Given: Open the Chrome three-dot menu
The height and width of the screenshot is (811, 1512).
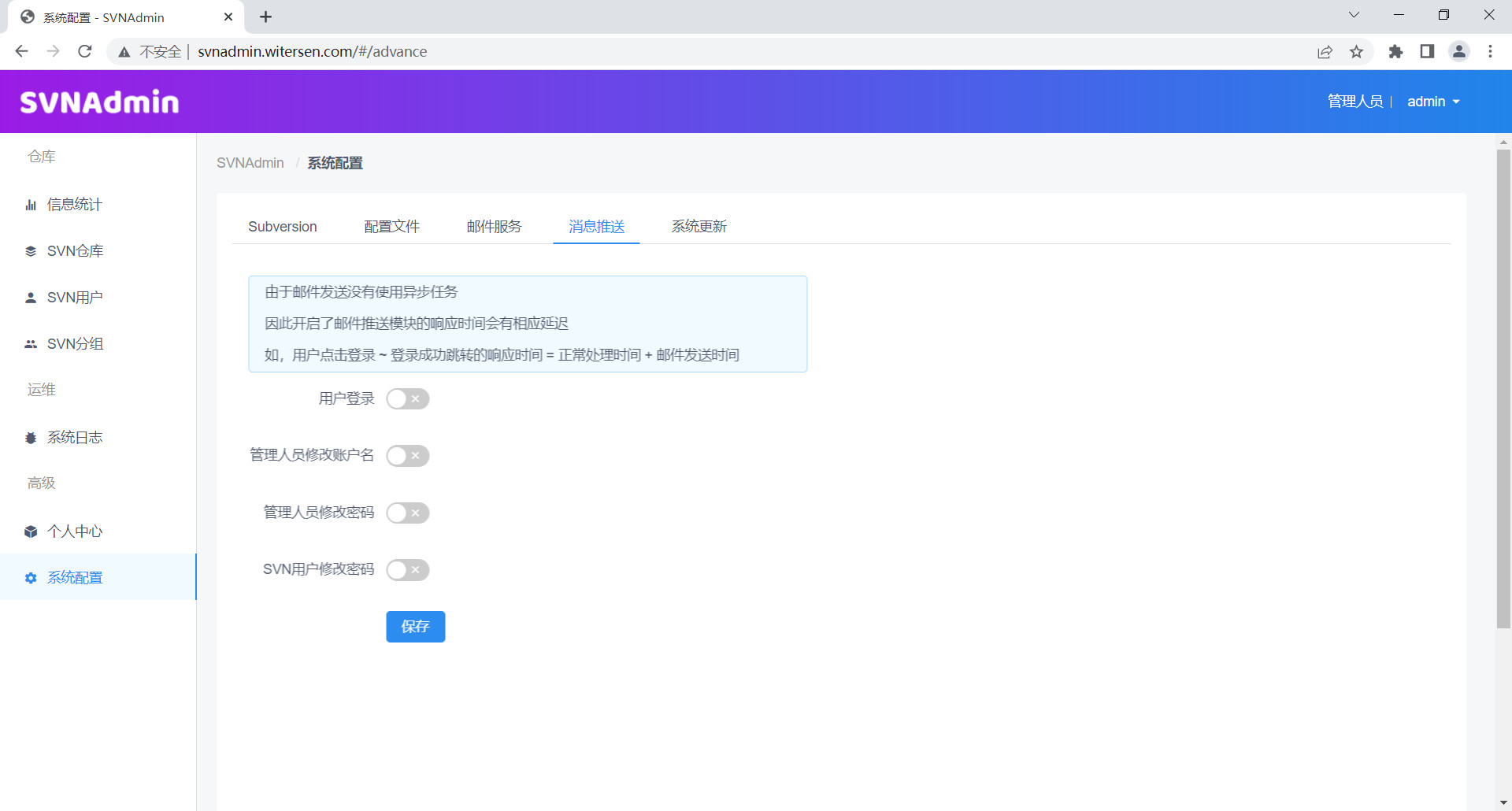Looking at the screenshot, I should (x=1490, y=52).
